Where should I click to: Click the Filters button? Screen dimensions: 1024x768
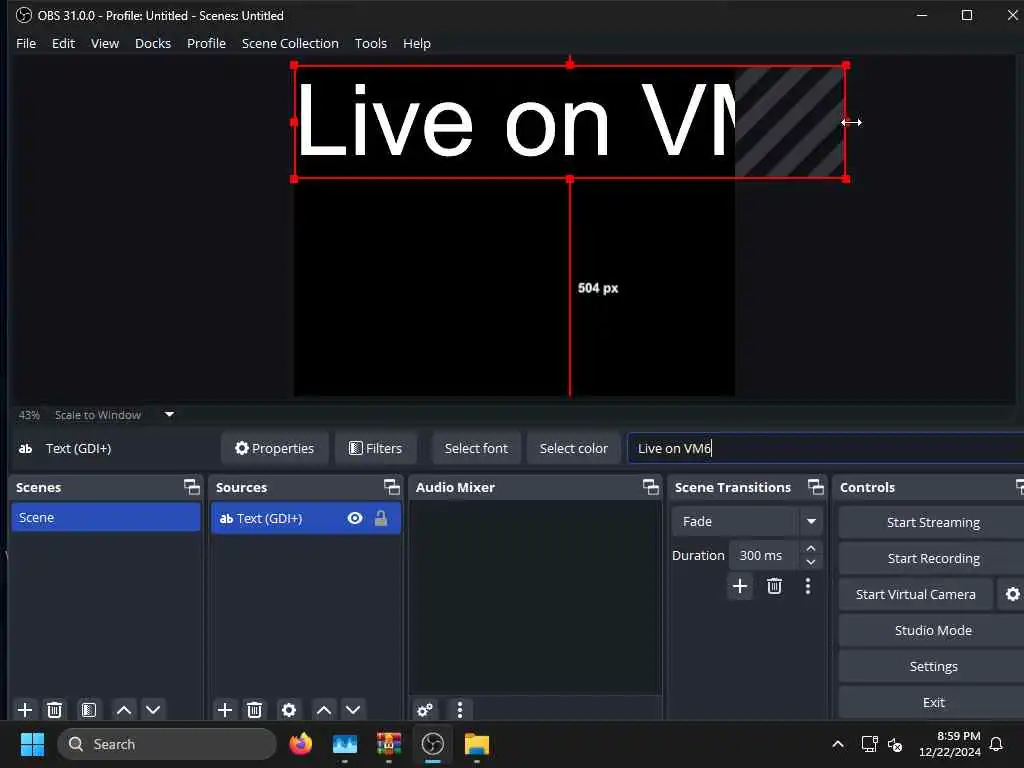376,448
